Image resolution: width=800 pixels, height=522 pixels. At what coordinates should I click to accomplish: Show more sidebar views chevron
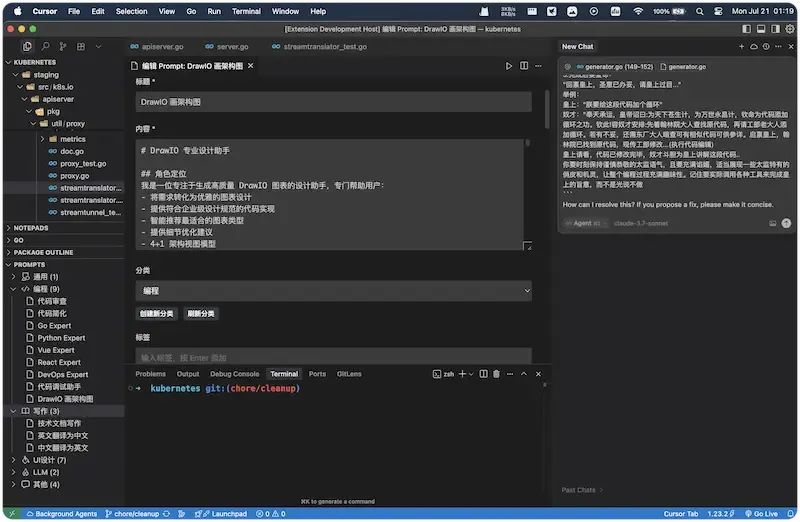(98, 46)
